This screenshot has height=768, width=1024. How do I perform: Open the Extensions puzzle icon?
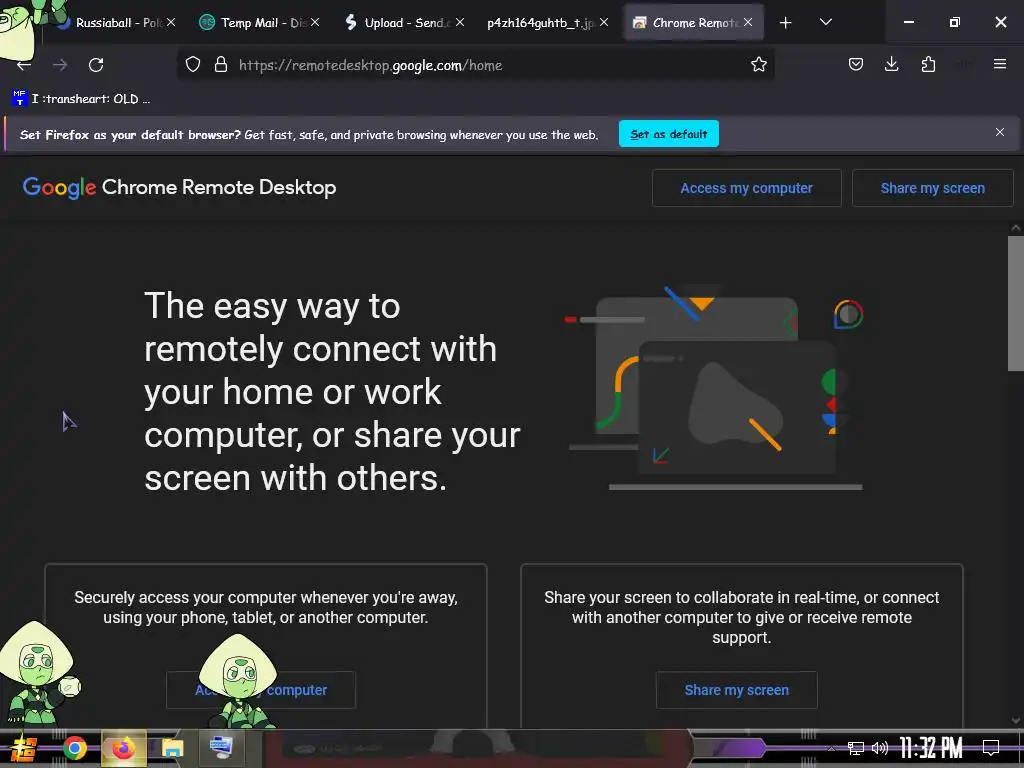click(x=928, y=65)
